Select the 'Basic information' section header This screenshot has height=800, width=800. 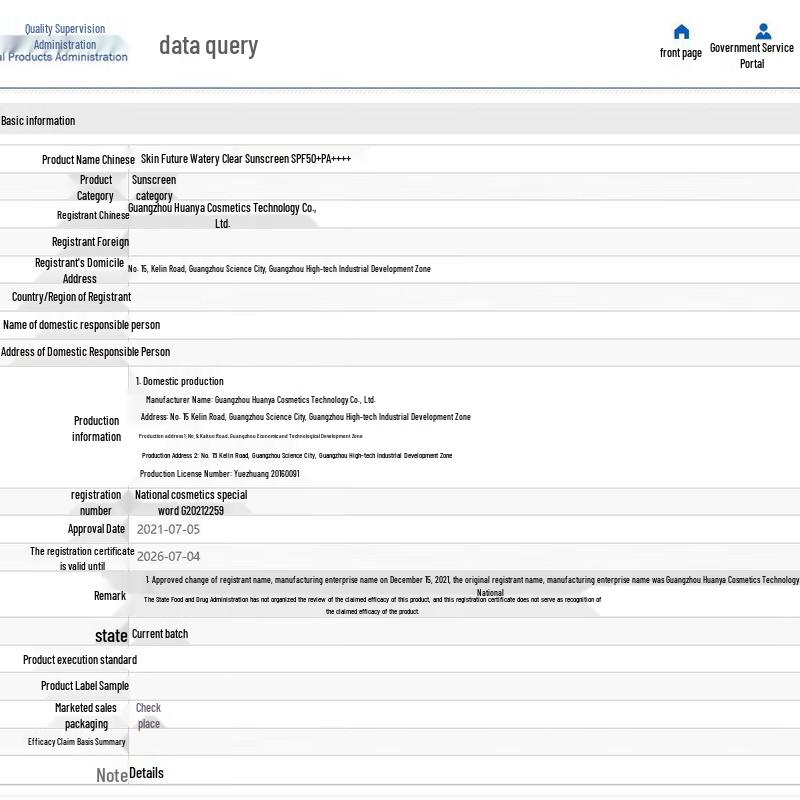pyautogui.click(x=38, y=121)
